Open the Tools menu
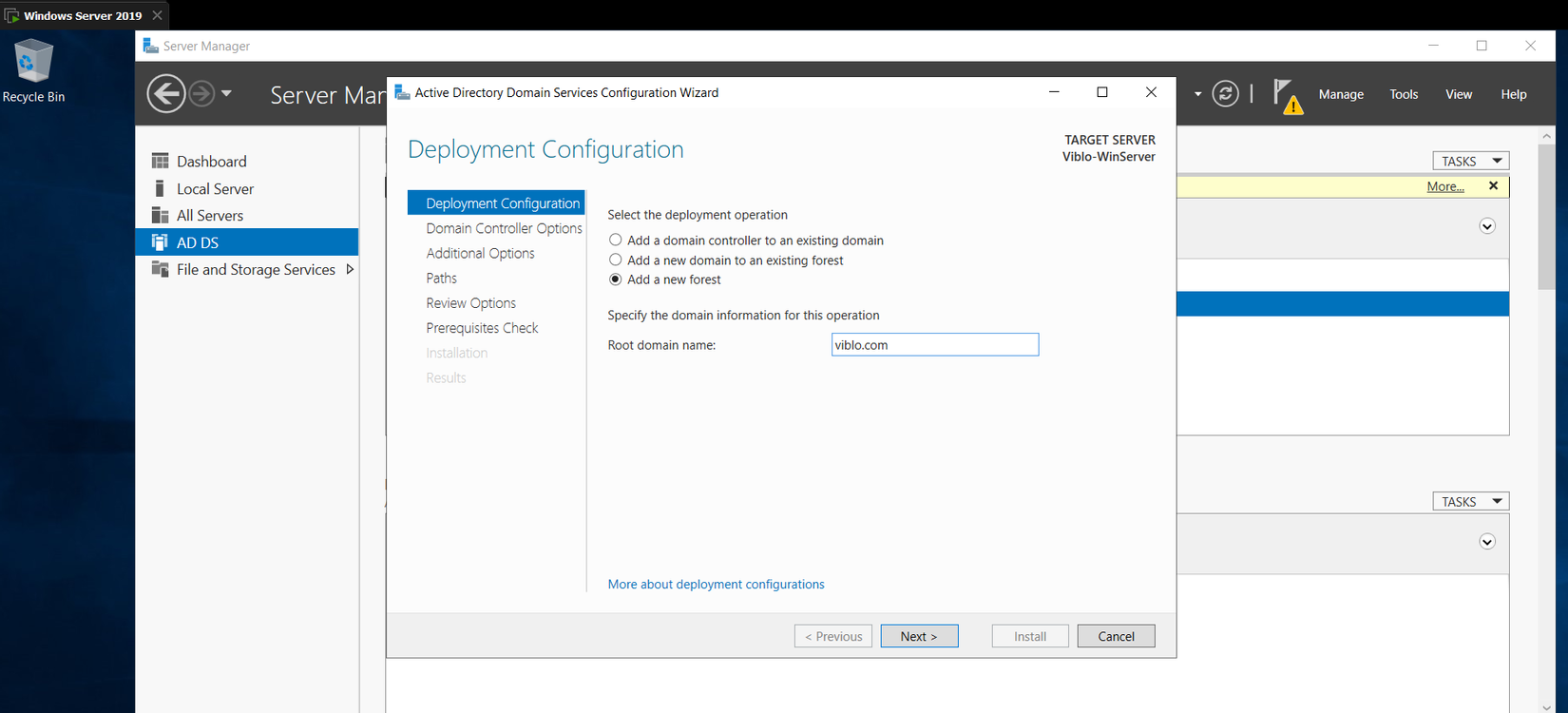Screen dimensions: 1568x713 pos(1404,94)
